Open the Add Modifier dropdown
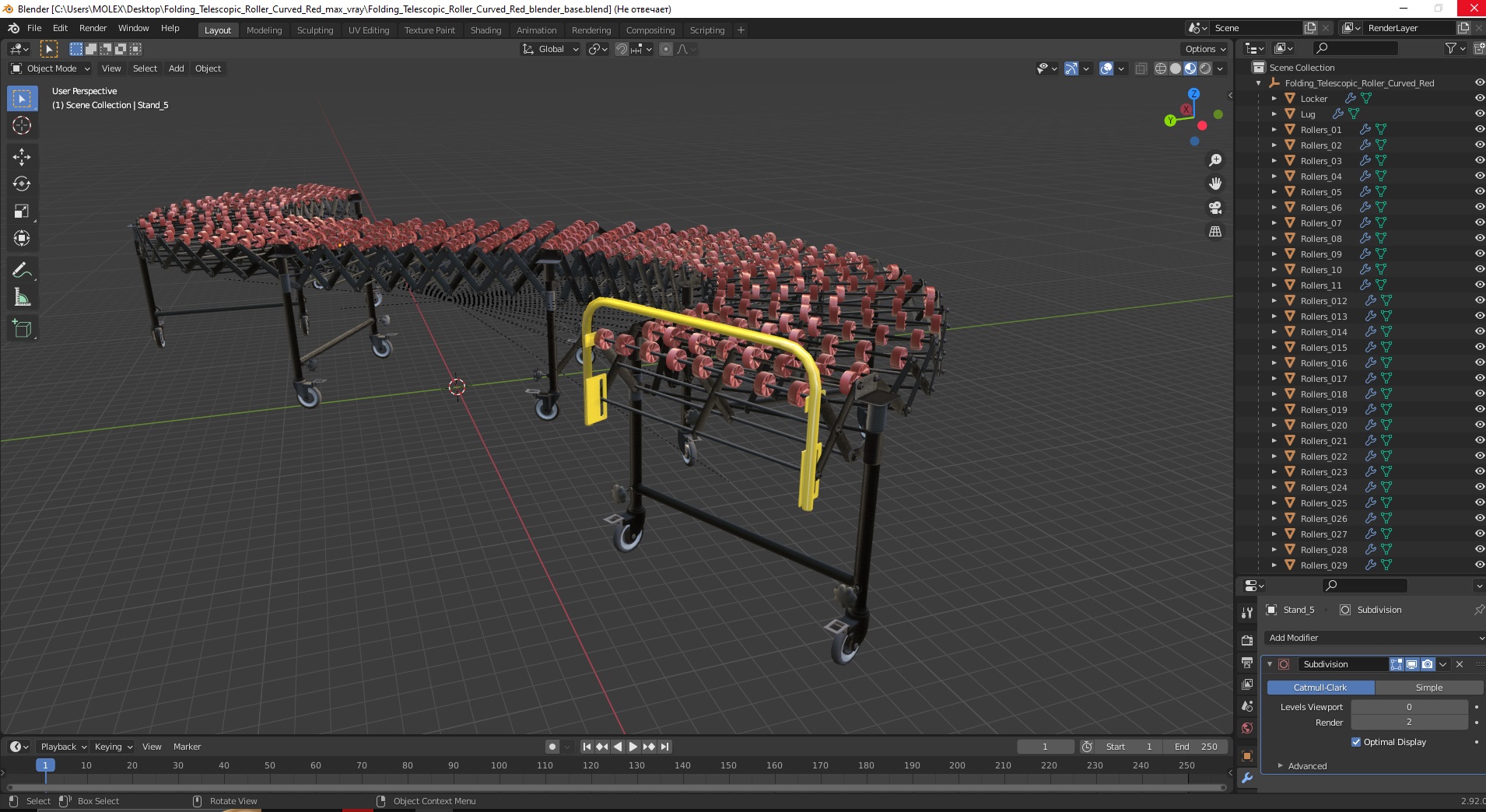1486x812 pixels. [1374, 638]
